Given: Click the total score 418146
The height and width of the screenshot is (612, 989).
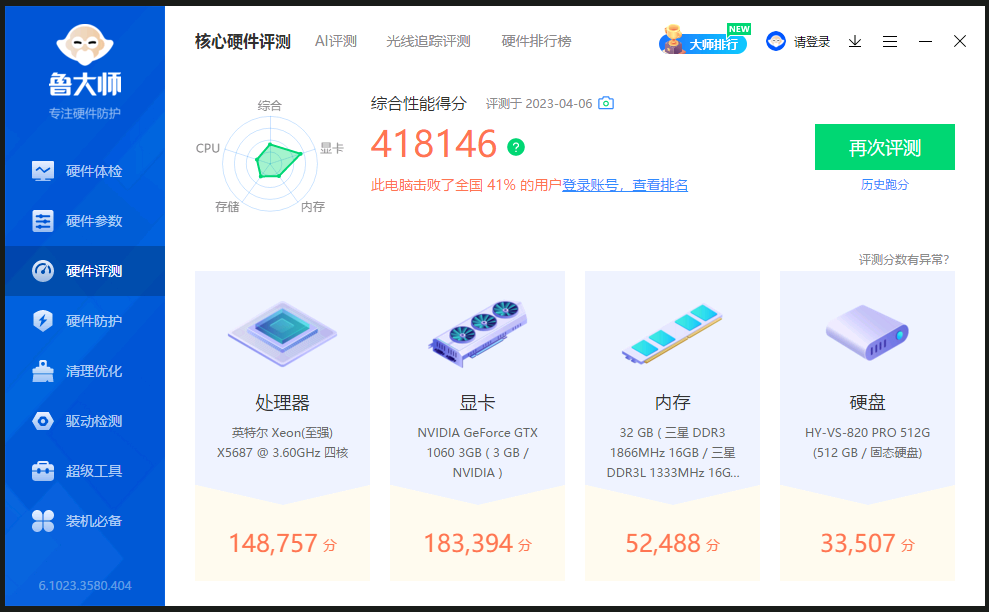Looking at the screenshot, I should point(434,144).
